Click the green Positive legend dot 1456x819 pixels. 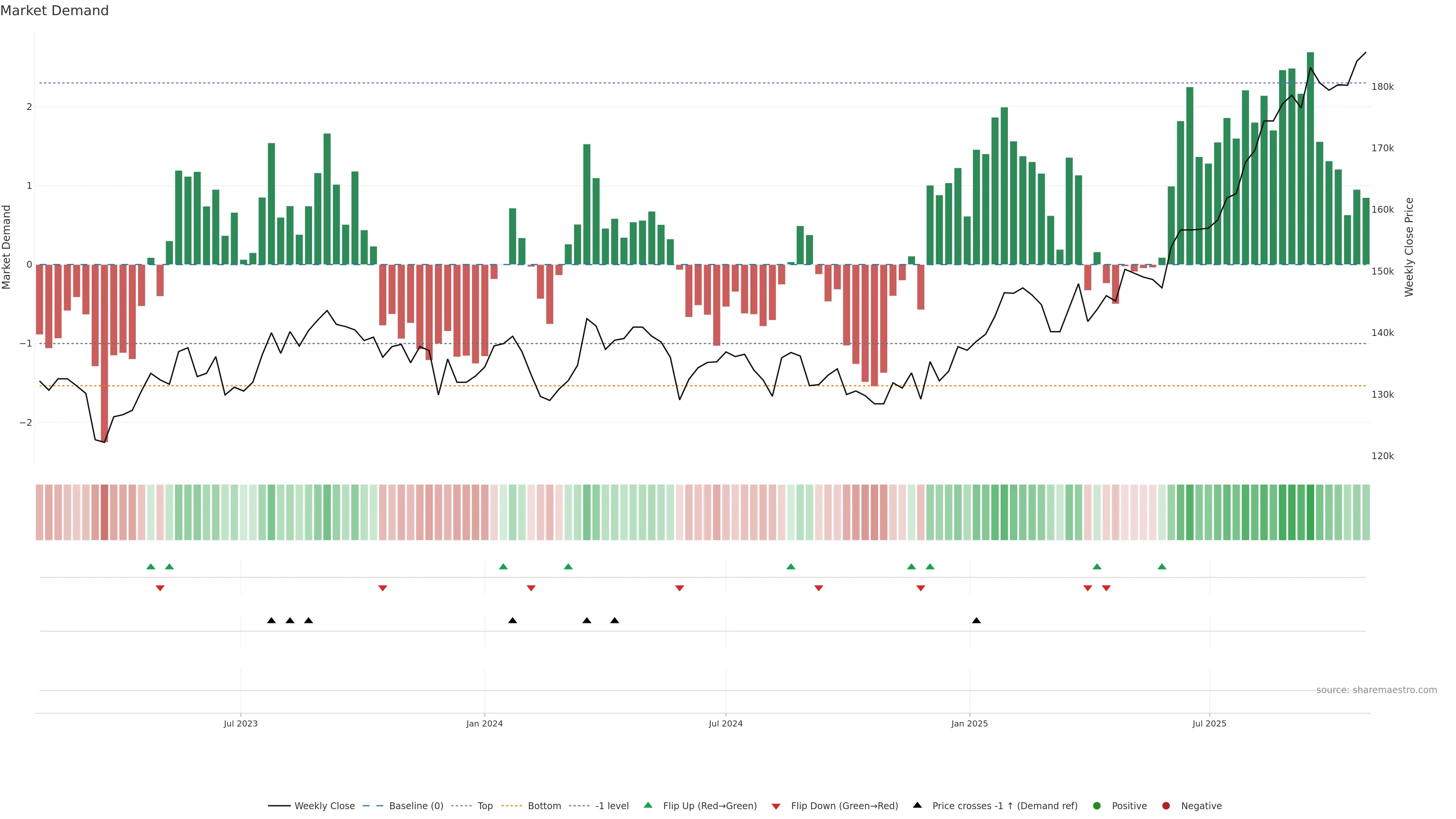click(1097, 805)
